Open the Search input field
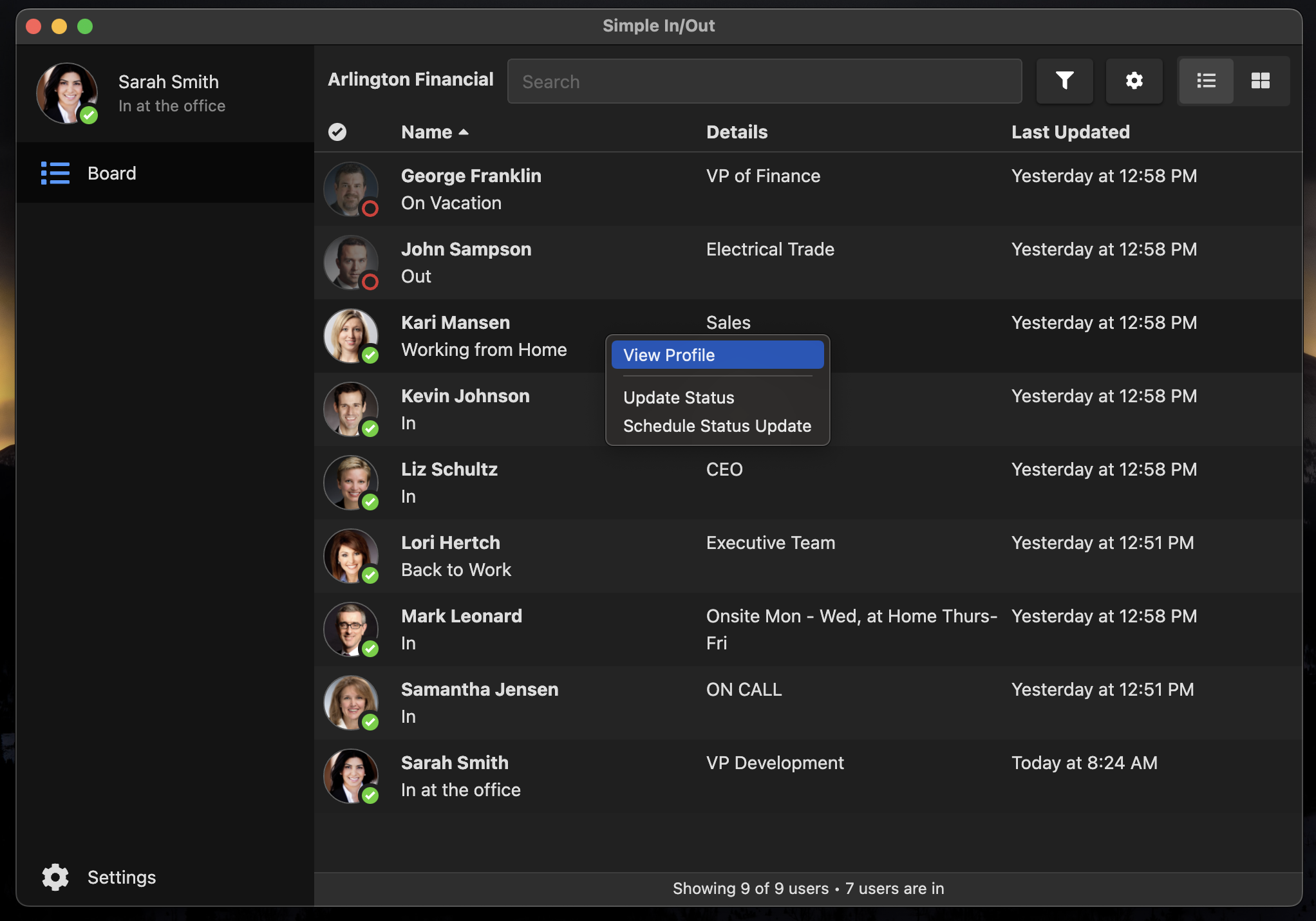 (764, 80)
